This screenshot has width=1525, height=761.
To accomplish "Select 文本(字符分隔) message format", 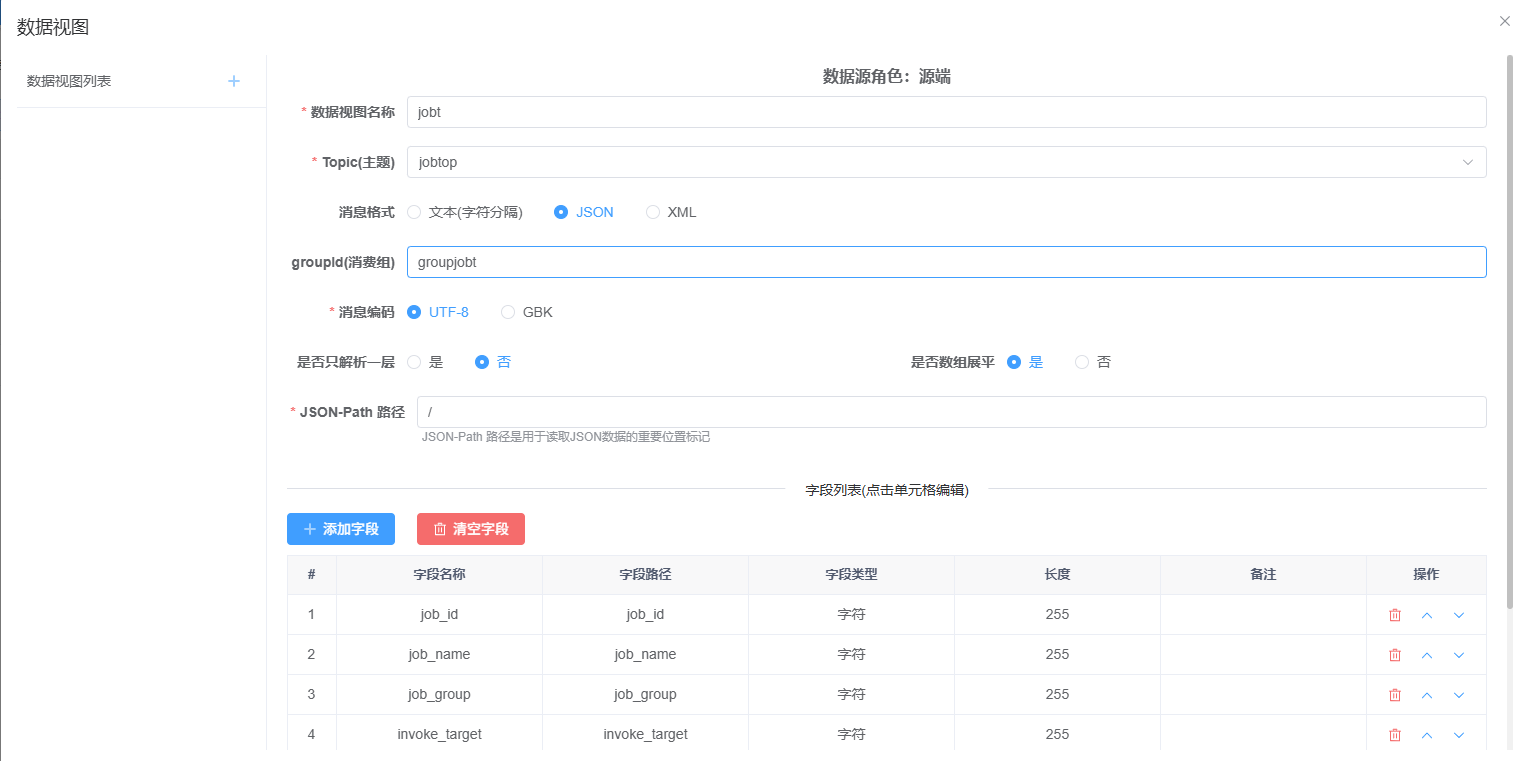I will (x=415, y=212).
